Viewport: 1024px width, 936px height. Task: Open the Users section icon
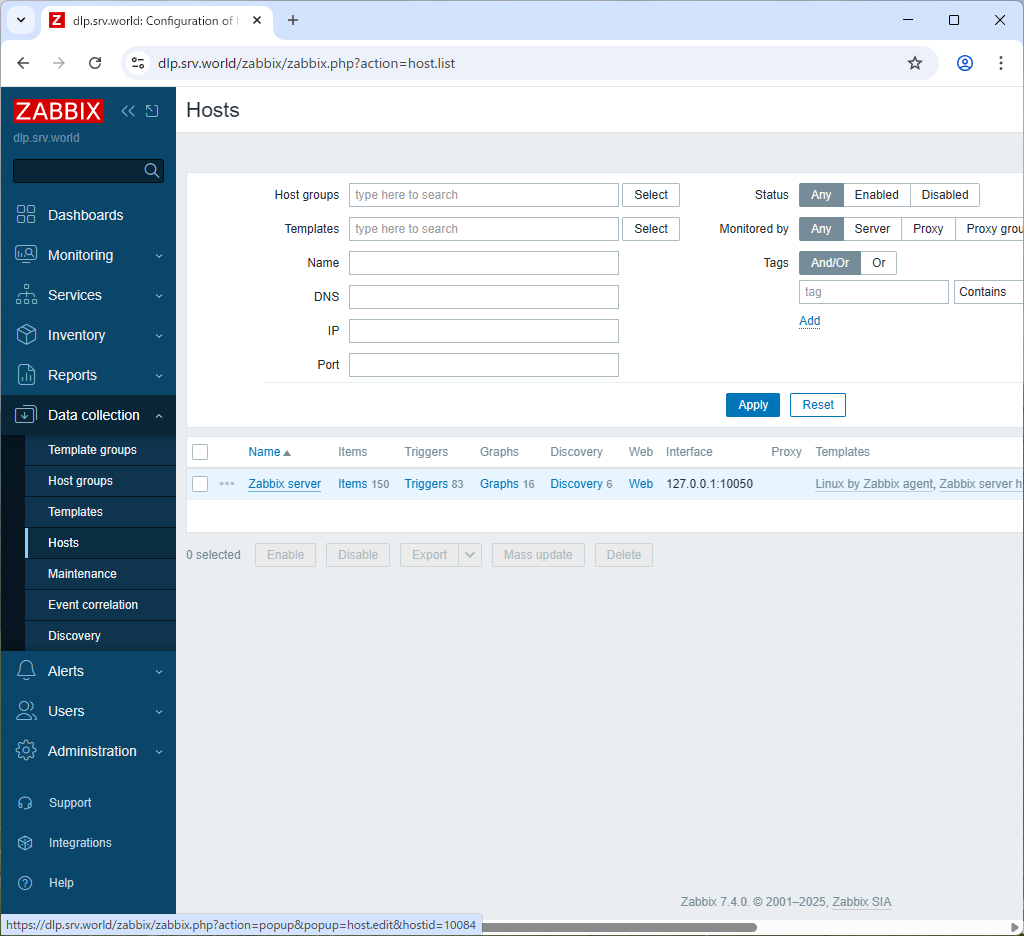tap(24, 710)
